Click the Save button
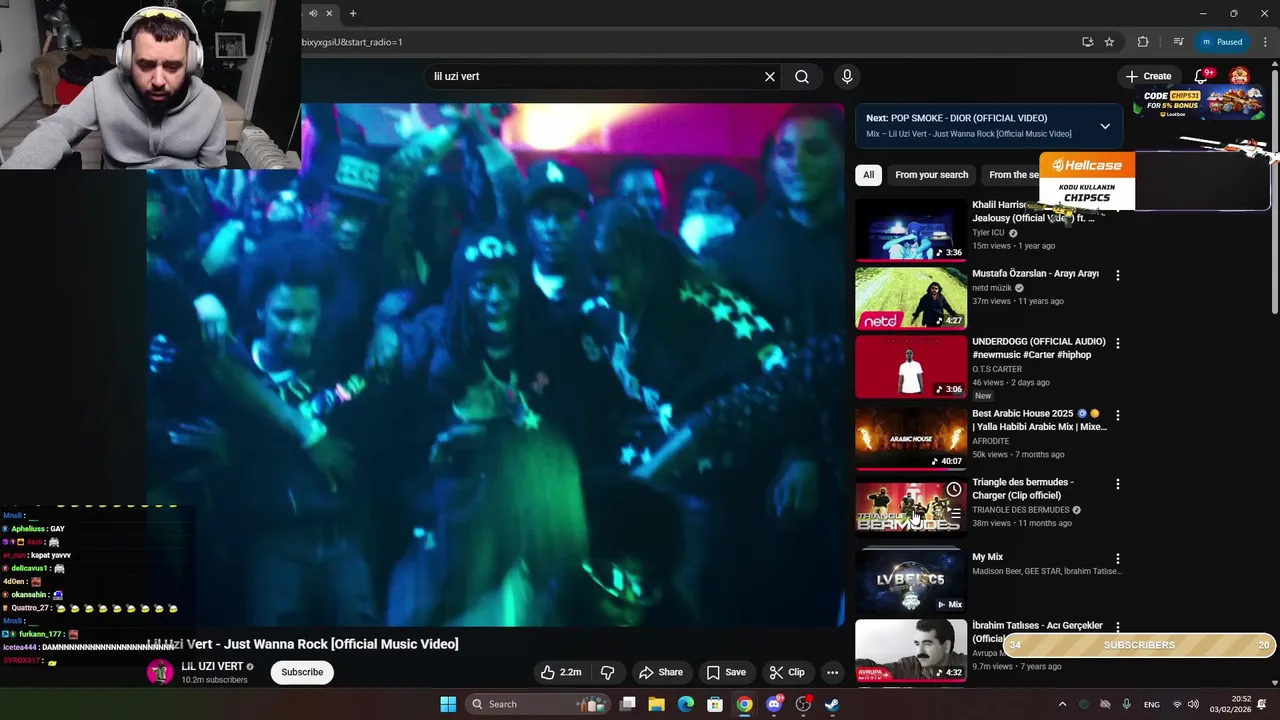The image size is (1280, 720). (727, 672)
